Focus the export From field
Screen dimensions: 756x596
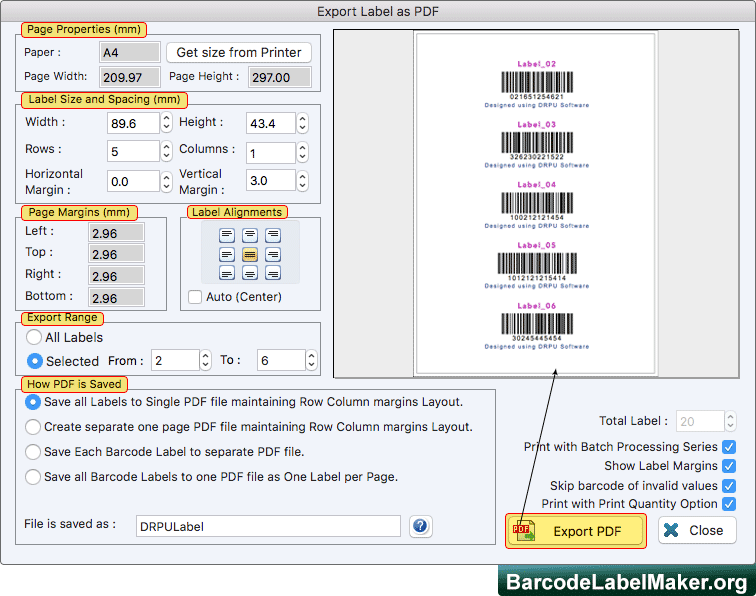(176, 360)
